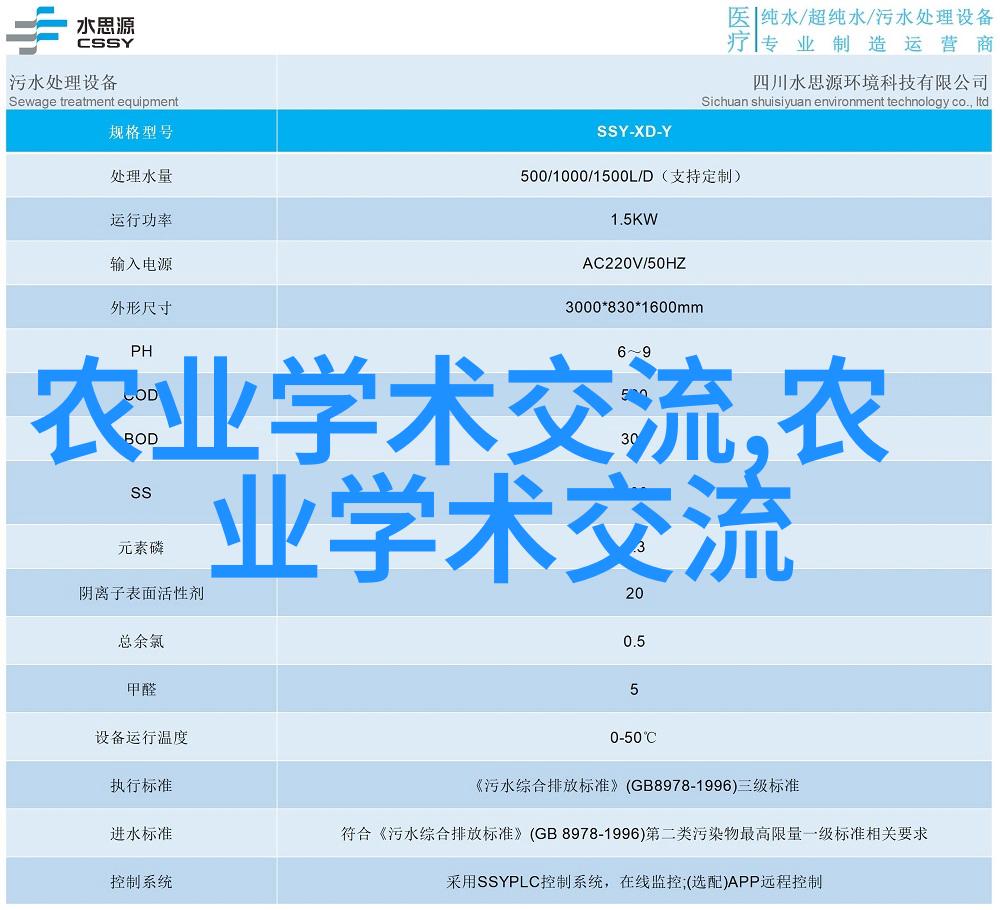Image resolution: width=1000 pixels, height=910 pixels.
Task: Click the value 5 in the 甲醛 row
Action: point(634,689)
